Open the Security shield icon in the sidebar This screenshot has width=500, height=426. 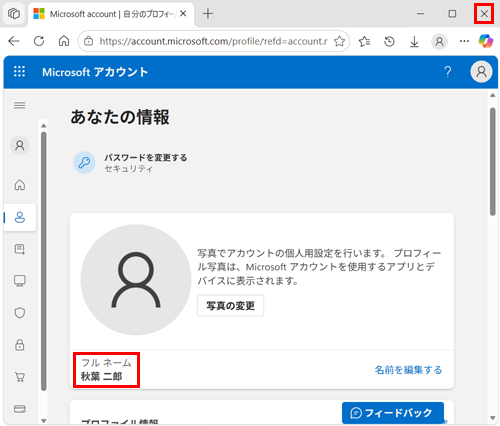pyautogui.click(x=20, y=313)
